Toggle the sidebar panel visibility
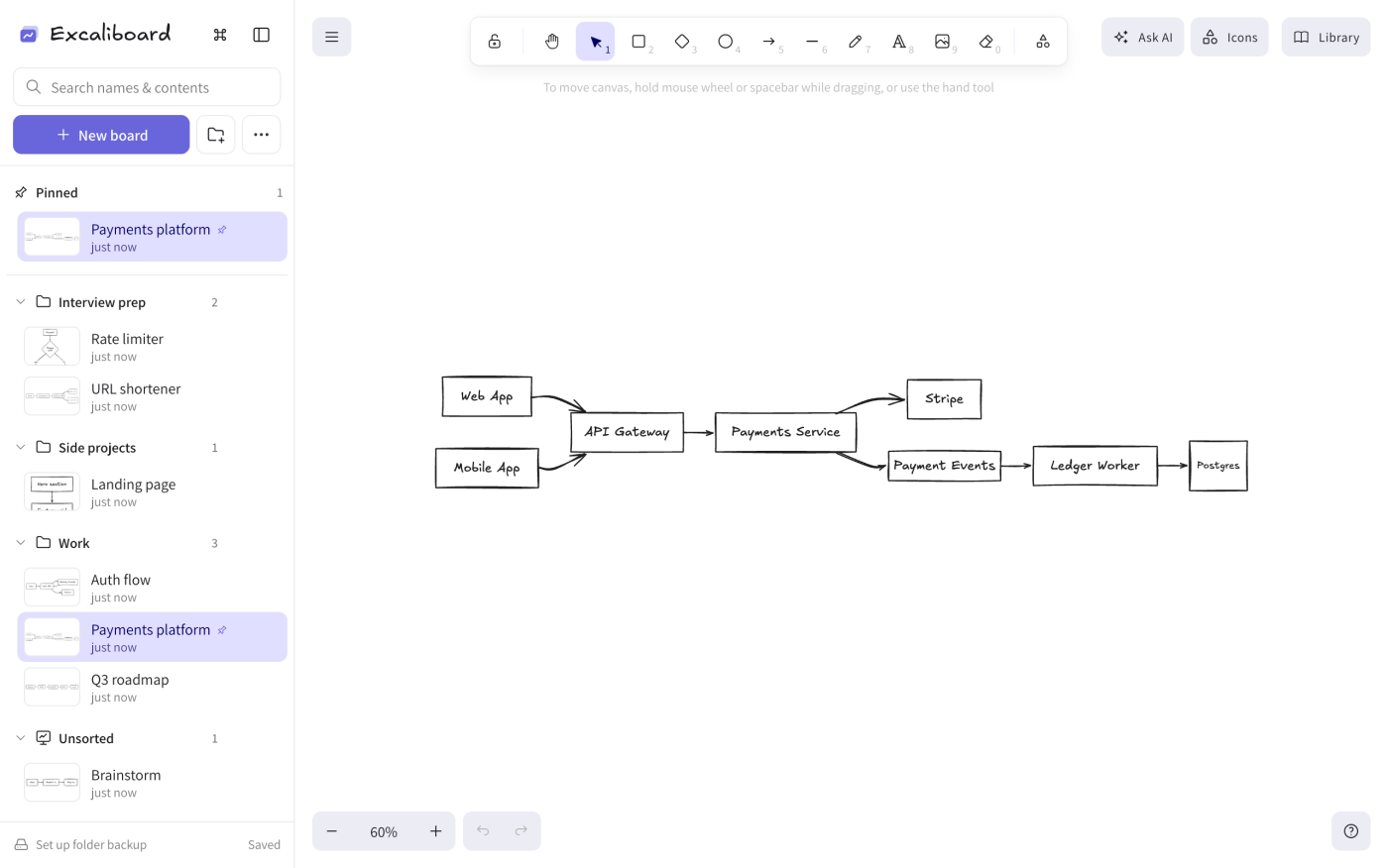1388x868 pixels. (x=262, y=35)
